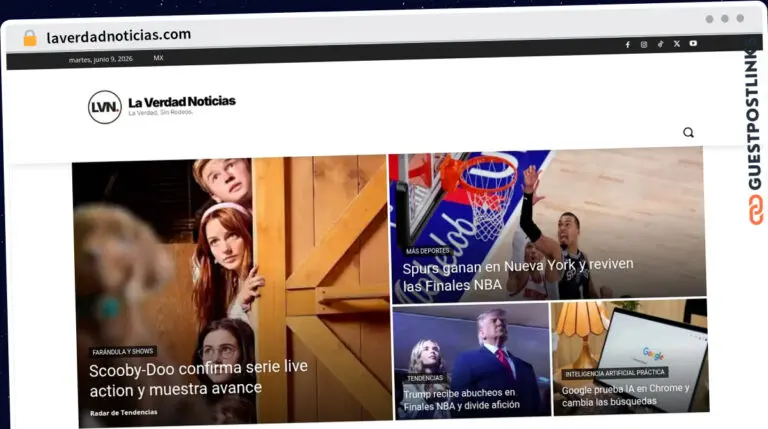Click the LVN circular logo

pyautogui.click(x=105, y=107)
